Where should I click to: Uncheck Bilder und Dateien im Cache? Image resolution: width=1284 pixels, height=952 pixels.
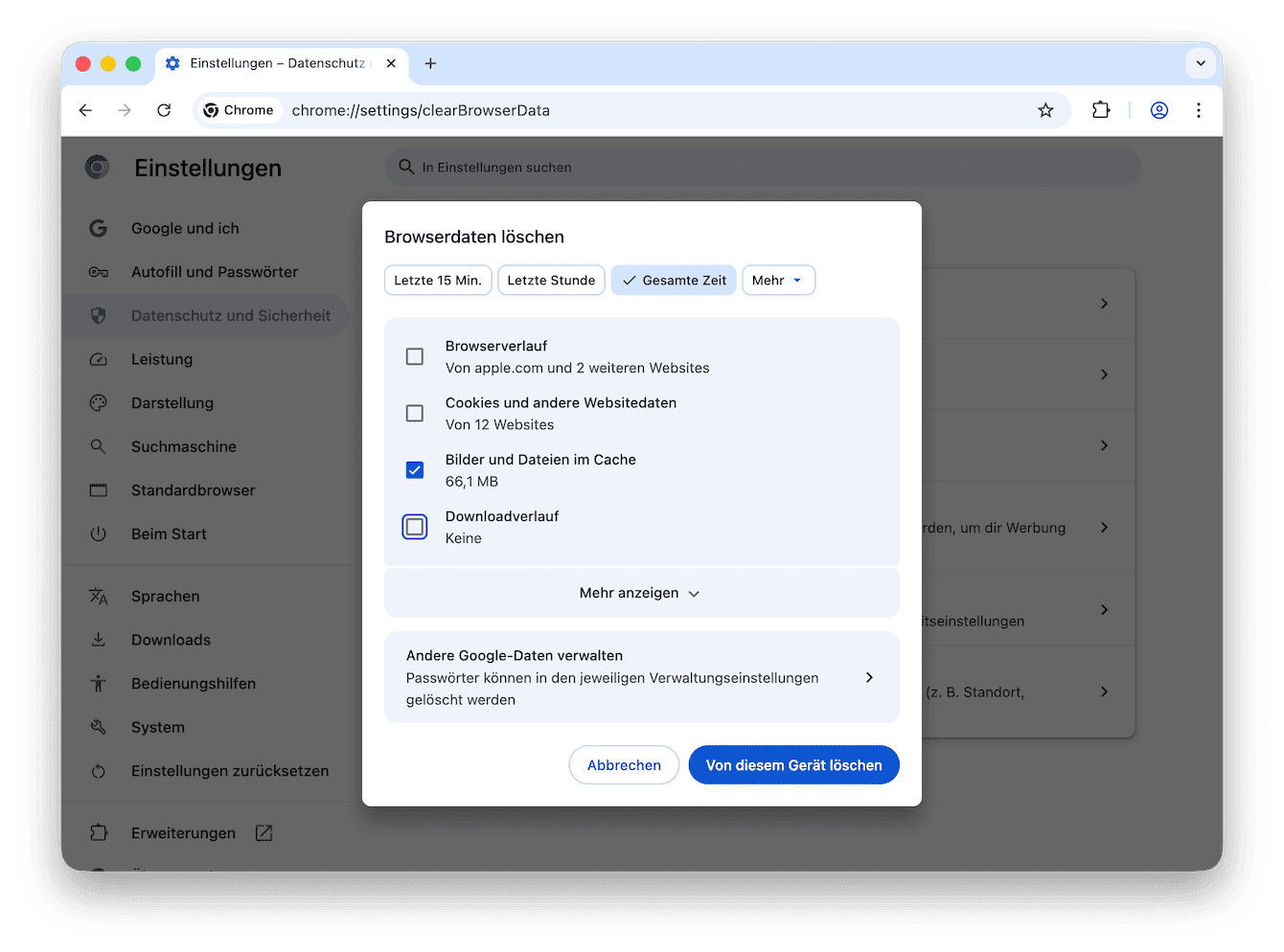415,469
